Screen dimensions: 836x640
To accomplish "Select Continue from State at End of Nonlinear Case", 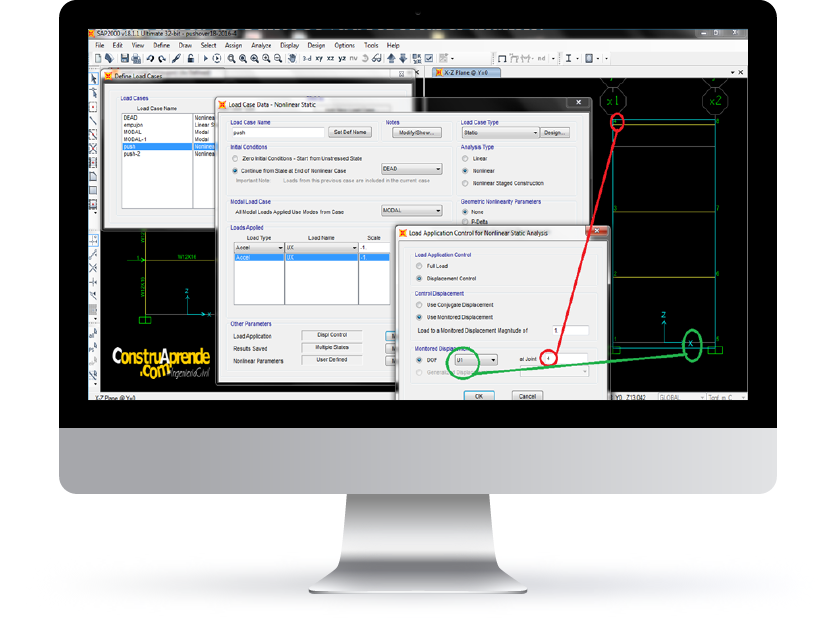I will 235,171.
